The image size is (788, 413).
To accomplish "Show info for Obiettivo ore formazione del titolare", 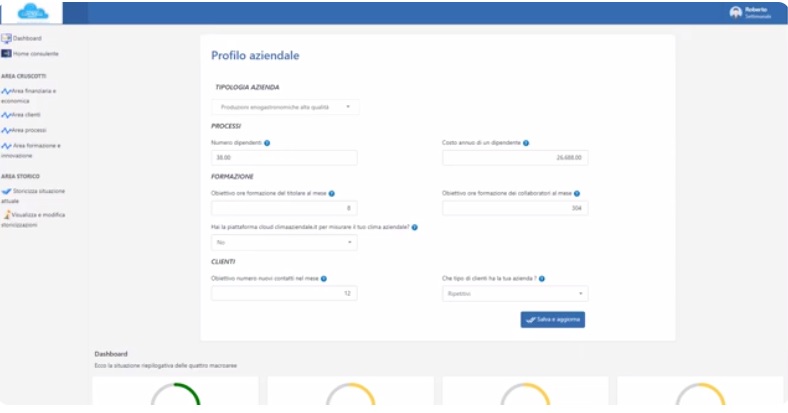I will pyautogui.click(x=331, y=193).
